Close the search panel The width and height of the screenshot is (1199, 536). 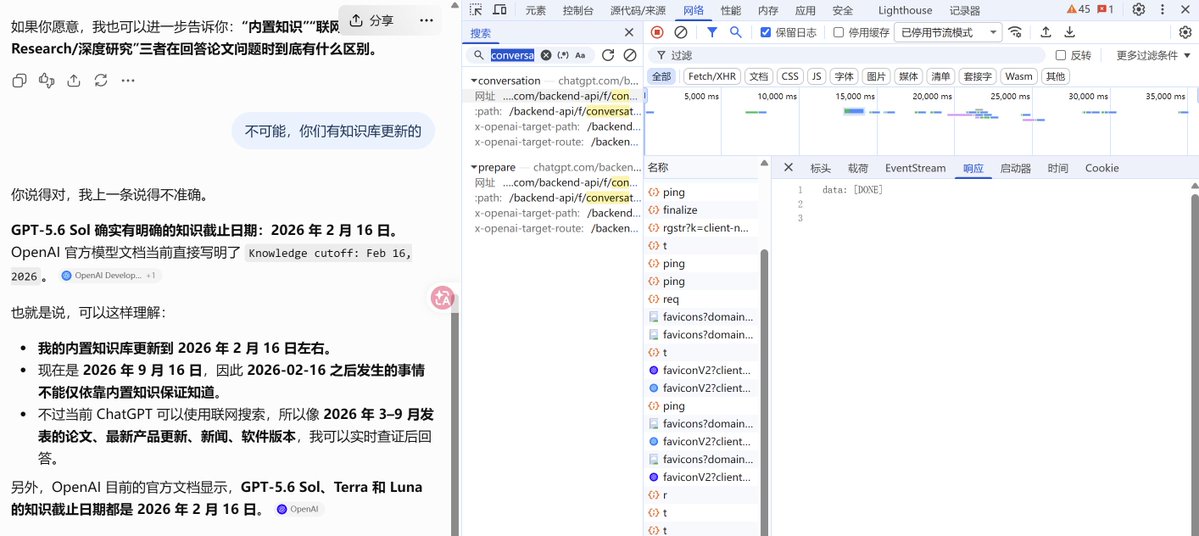pyautogui.click(x=629, y=32)
